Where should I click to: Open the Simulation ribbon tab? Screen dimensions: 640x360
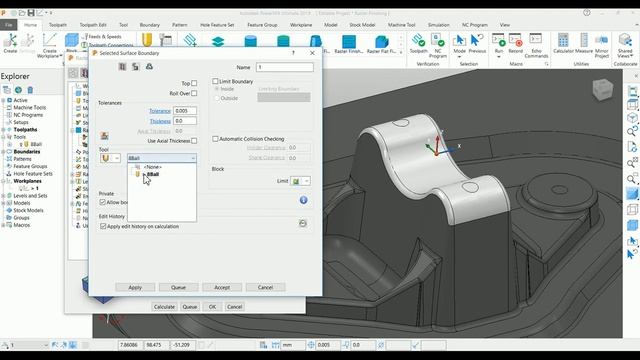(438, 25)
